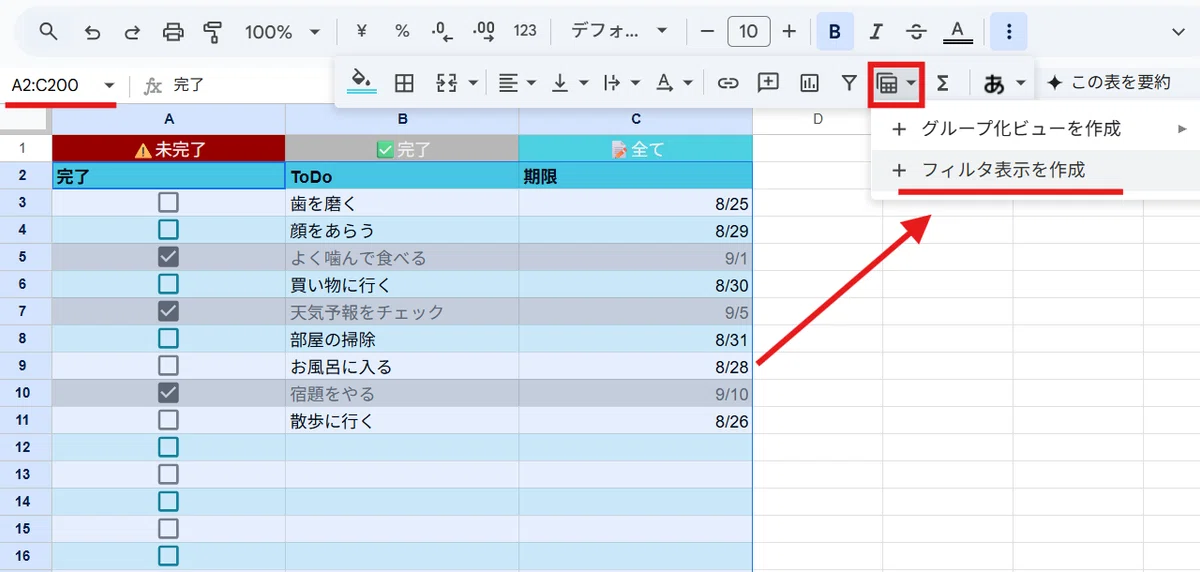Uncheck the 宿題をやる checkbox
This screenshot has width=1200, height=572.
(x=168, y=392)
